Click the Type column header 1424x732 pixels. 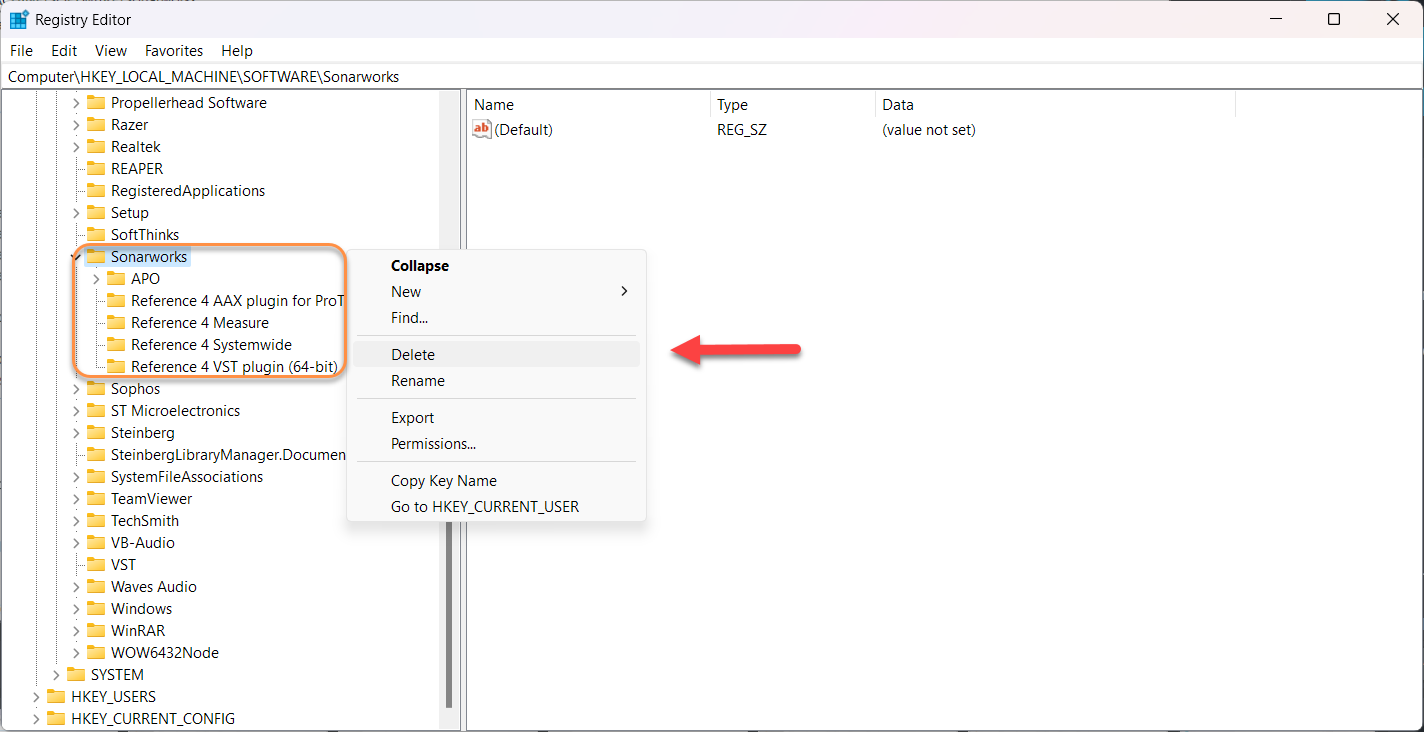[793, 104]
